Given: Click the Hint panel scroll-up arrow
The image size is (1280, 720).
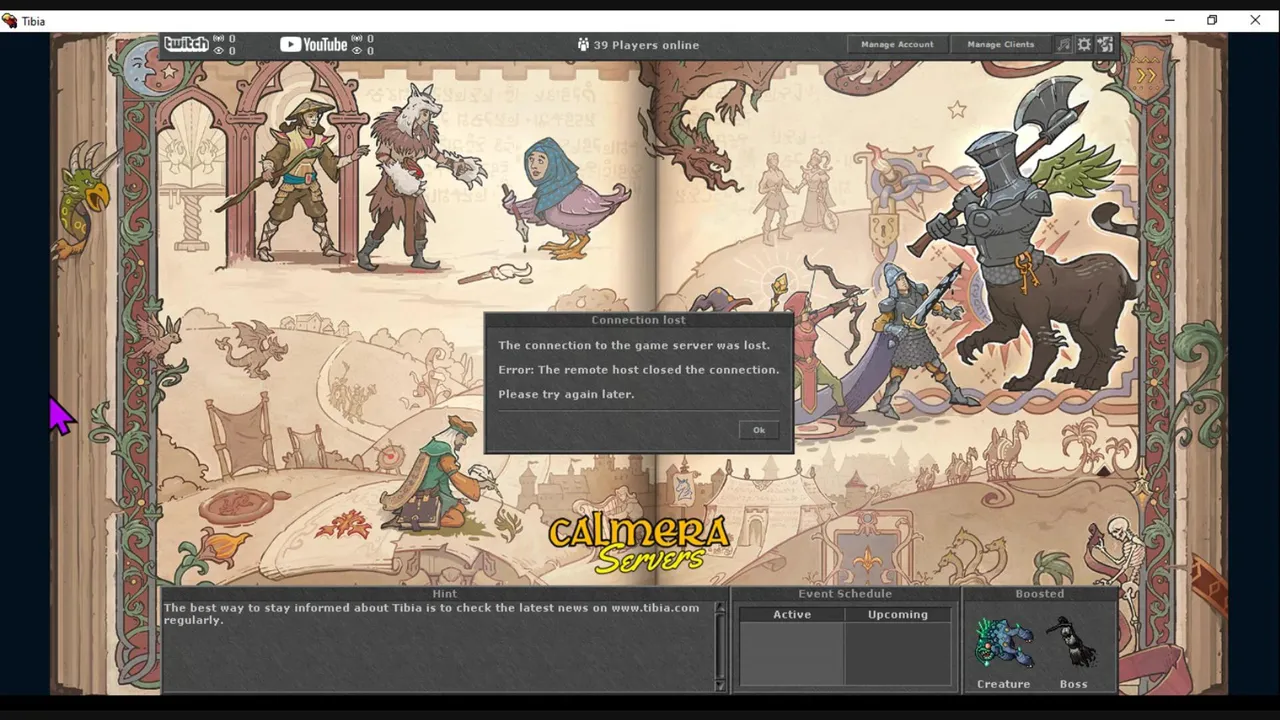Looking at the screenshot, I should point(720,606).
